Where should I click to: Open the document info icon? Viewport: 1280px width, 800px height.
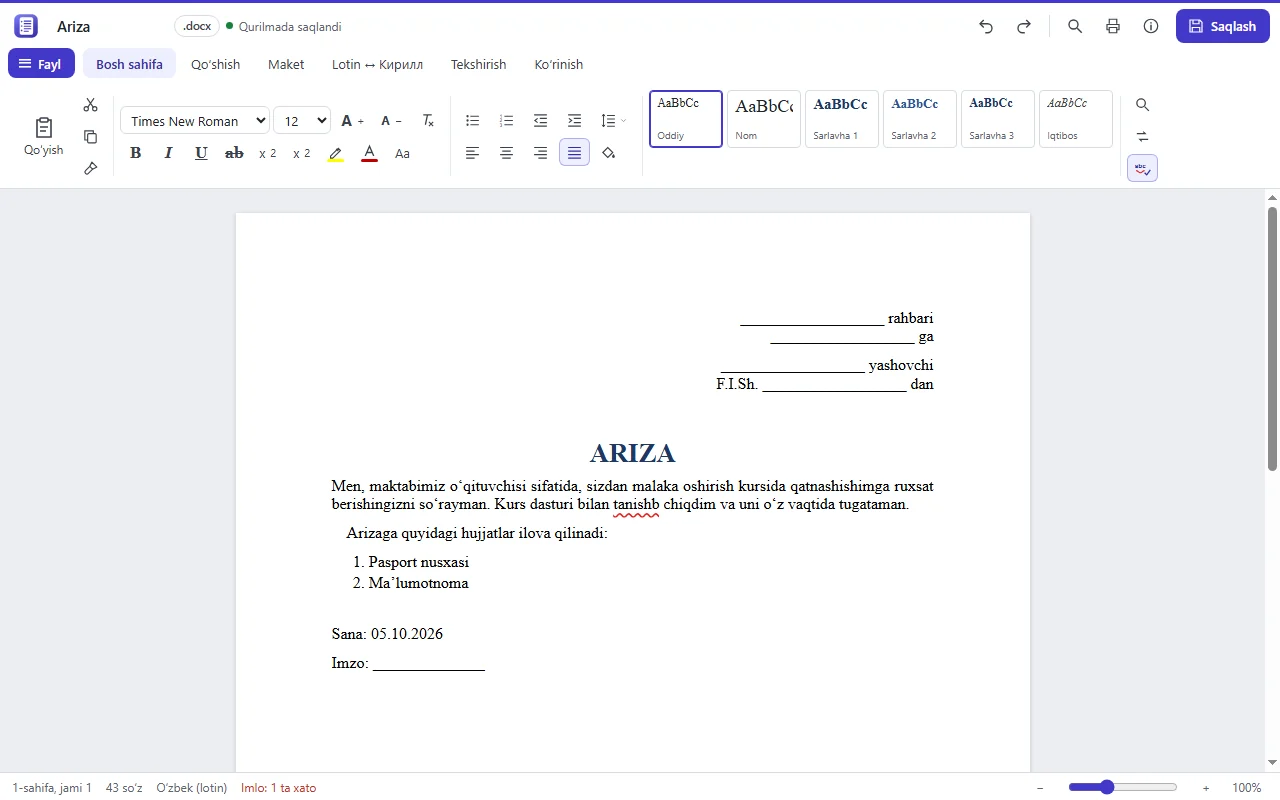pos(1151,27)
